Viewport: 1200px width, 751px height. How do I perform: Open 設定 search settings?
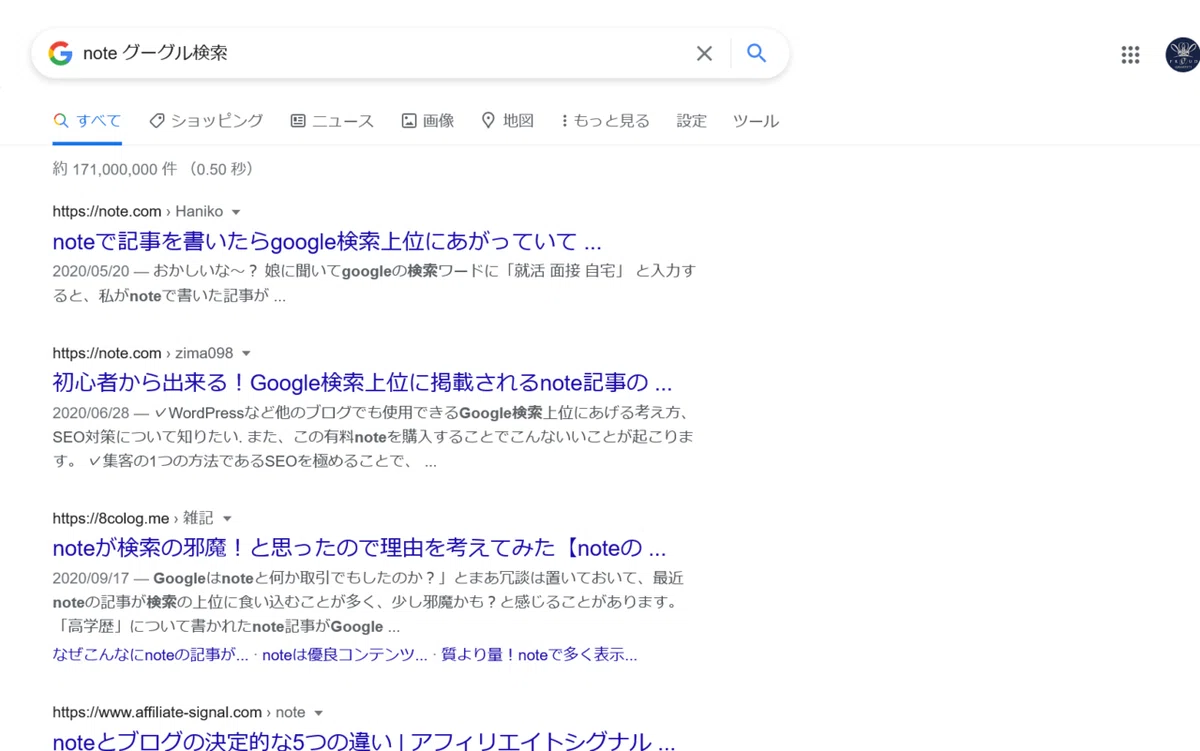tap(691, 121)
